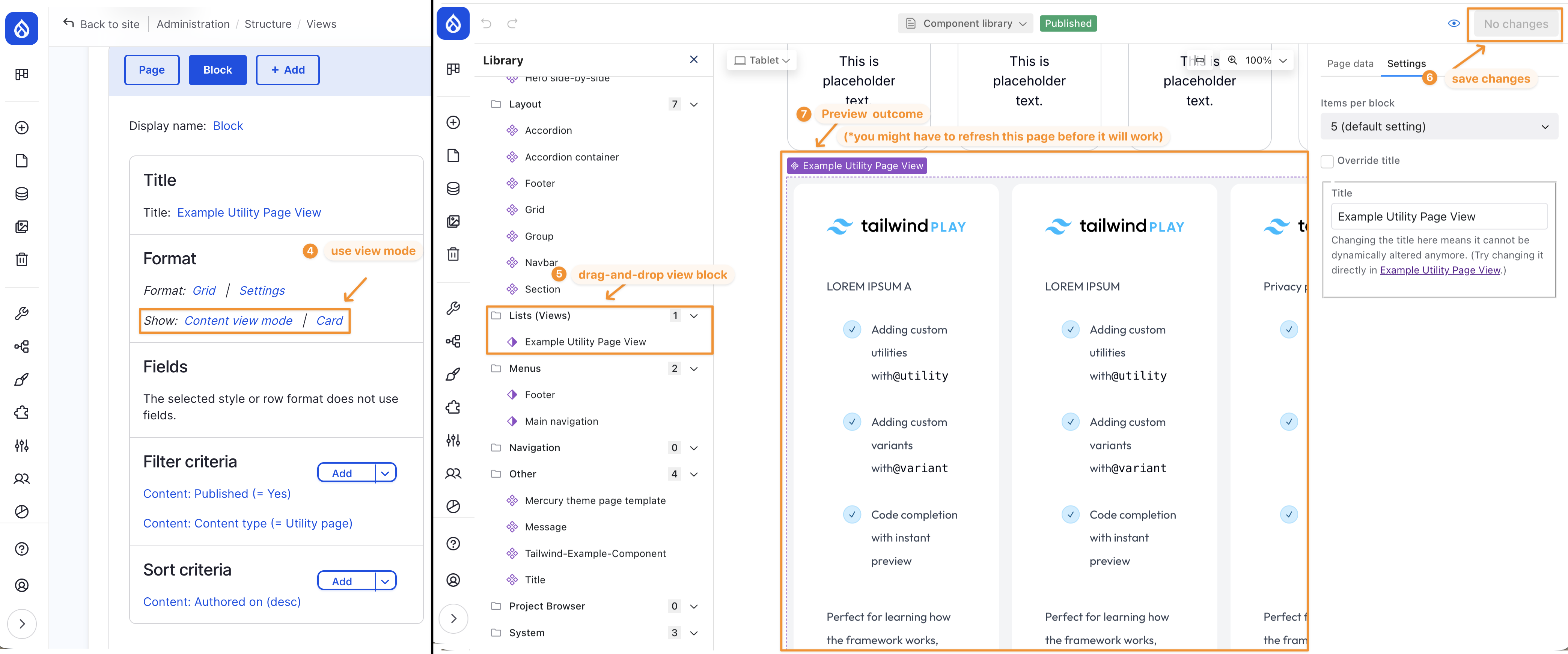Click the Published status badge
This screenshot has width=1568, height=654.
(1068, 23)
